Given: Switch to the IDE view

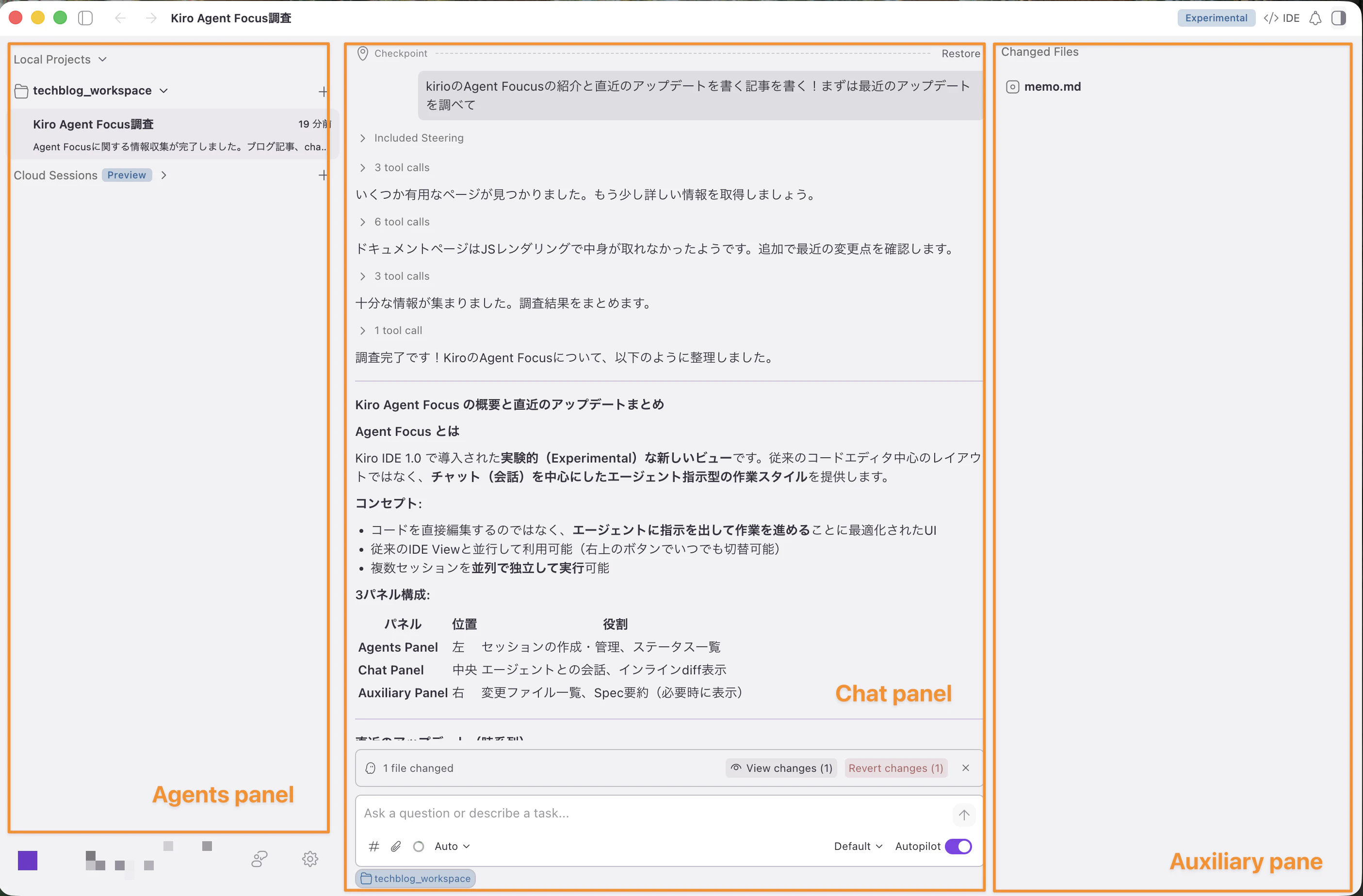Looking at the screenshot, I should coord(1281,18).
